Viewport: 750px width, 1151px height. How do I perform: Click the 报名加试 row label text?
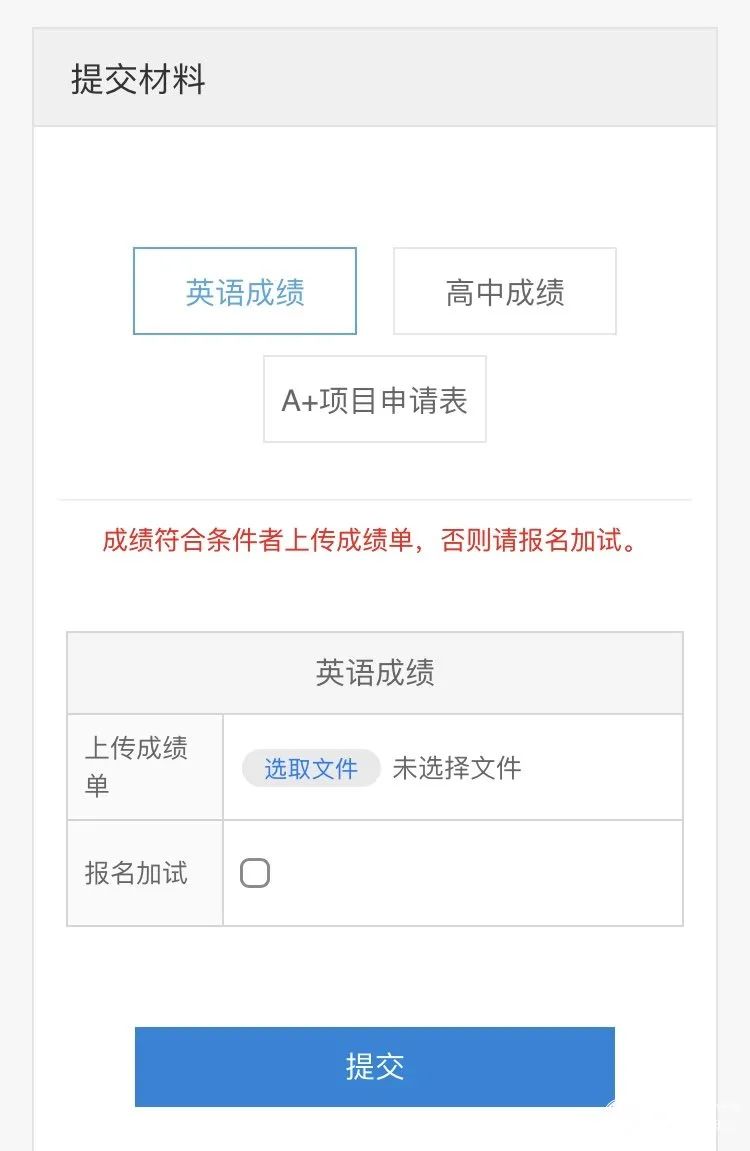[x=136, y=873]
